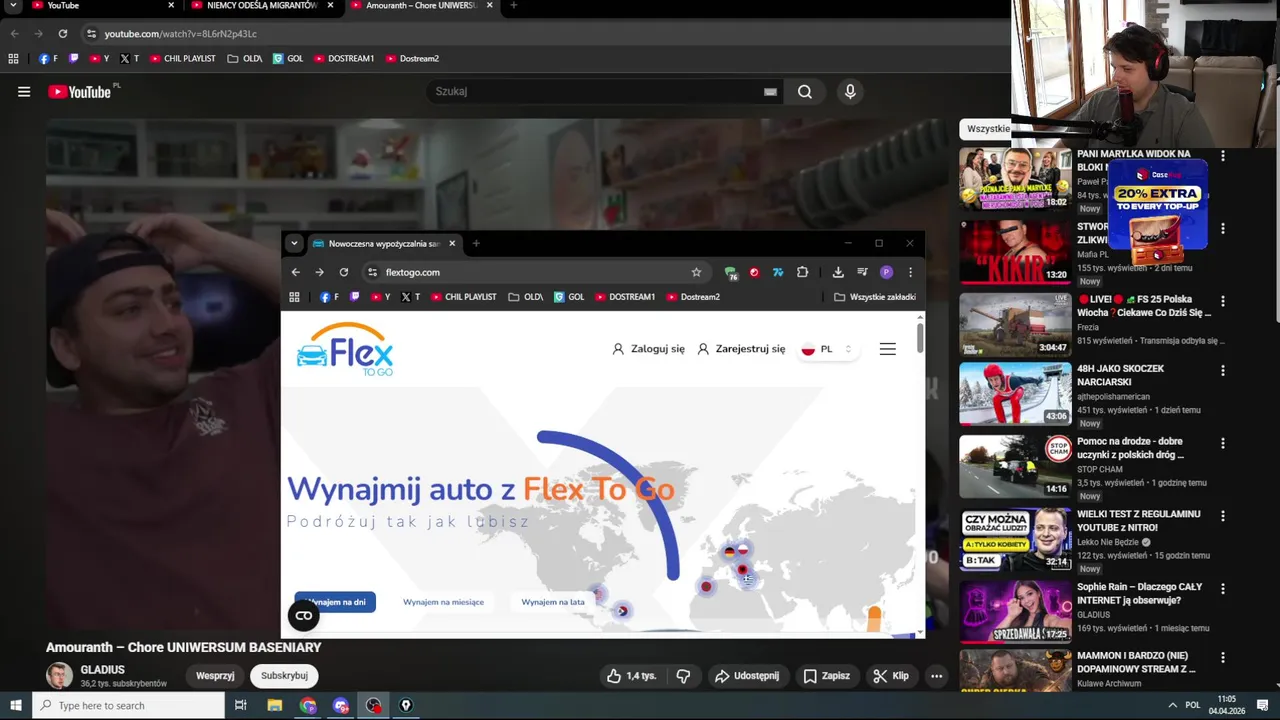This screenshot has width=1280, height=720.
Task: Select 'Wynajem na lata' tab
Action: 553,602
